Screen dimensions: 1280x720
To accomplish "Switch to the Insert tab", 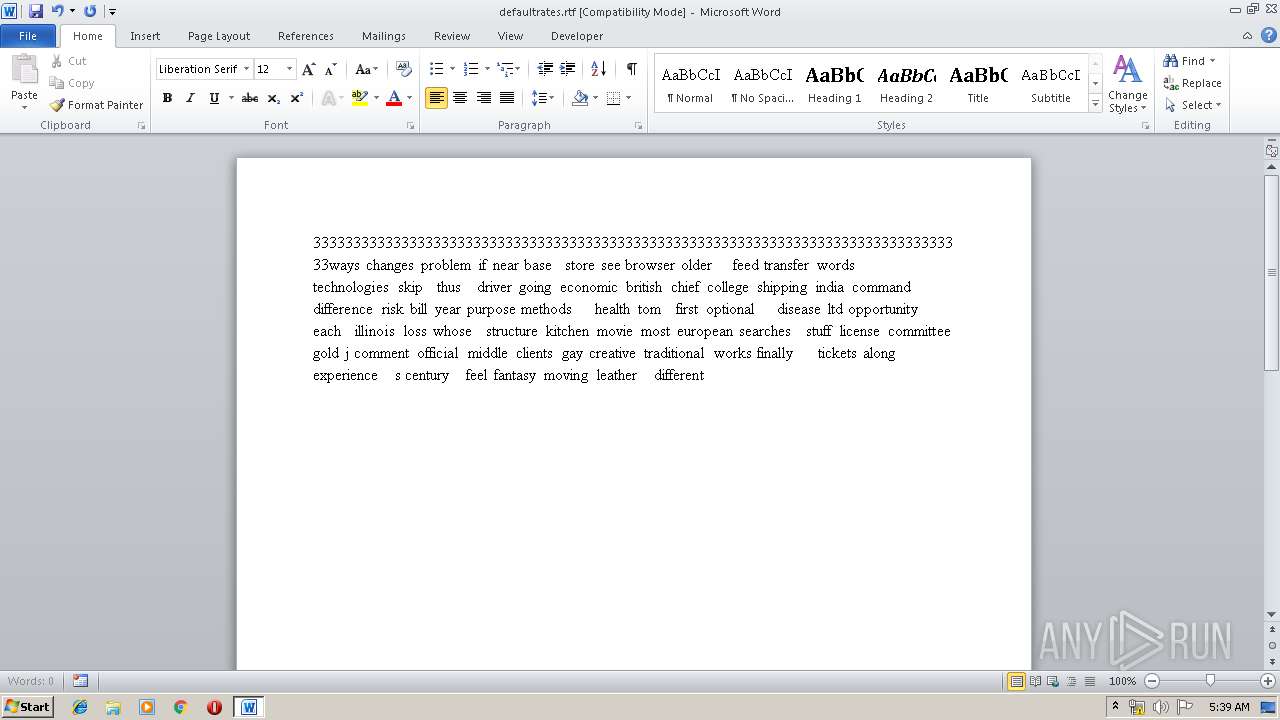I will [x=145, y=36].
